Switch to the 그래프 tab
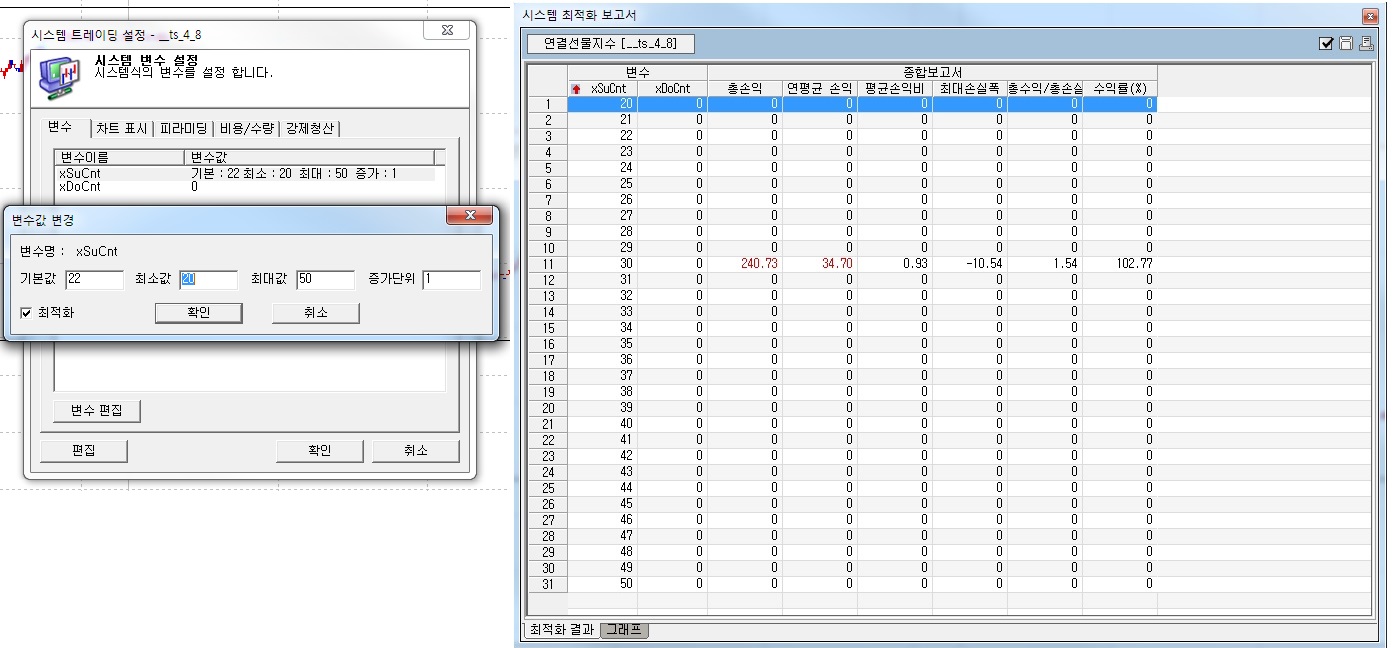1394x648 pixels. [624, 630]
